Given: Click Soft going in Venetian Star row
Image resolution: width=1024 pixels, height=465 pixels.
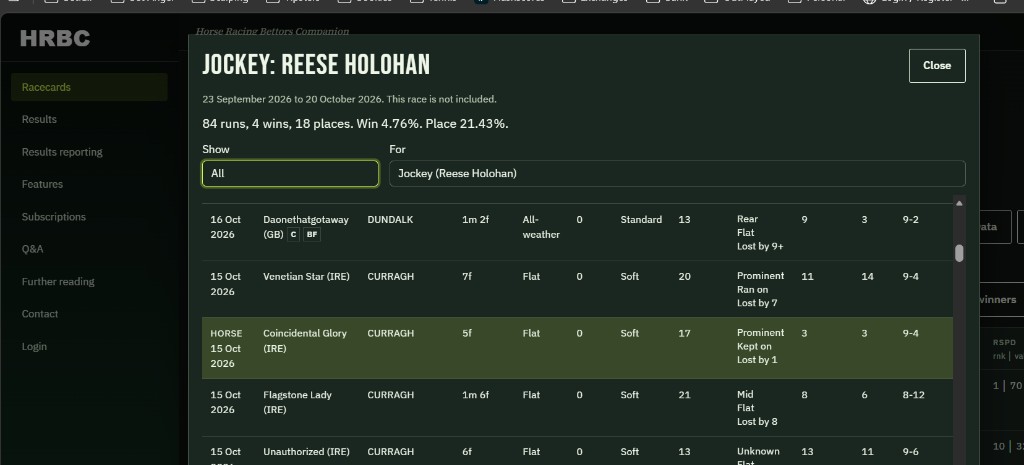Looking at the screenshot, I should (630, 276).
